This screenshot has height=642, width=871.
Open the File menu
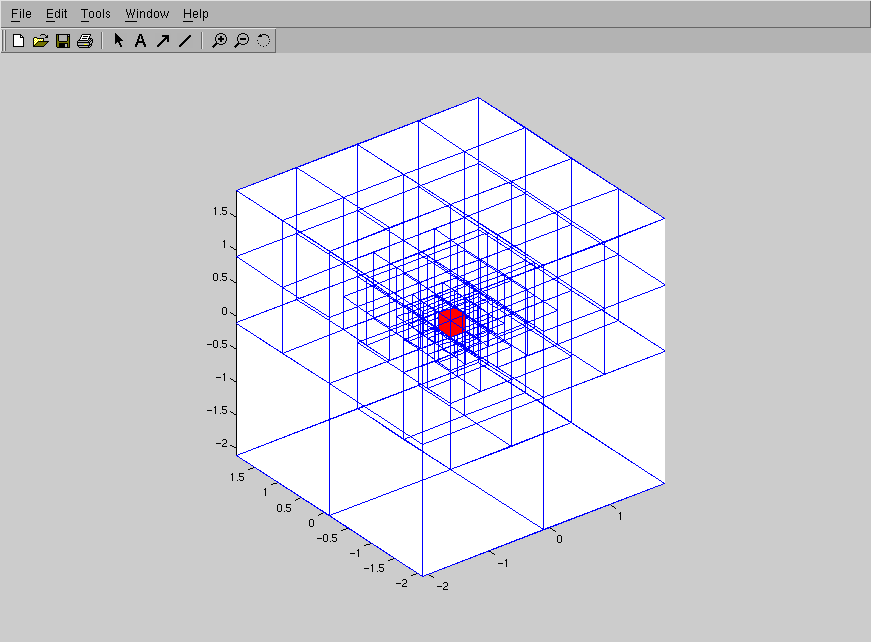pos(21,14)
